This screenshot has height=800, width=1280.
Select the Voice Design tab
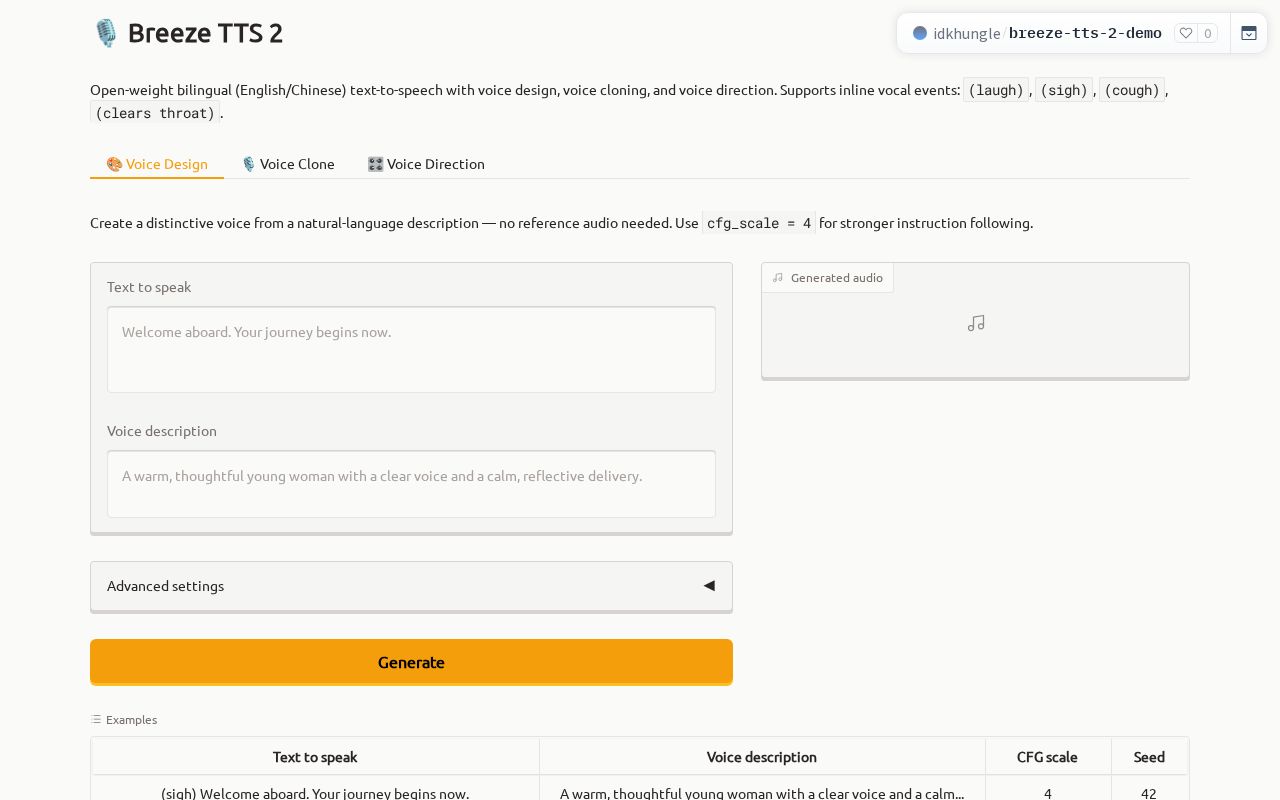(157, 164)
